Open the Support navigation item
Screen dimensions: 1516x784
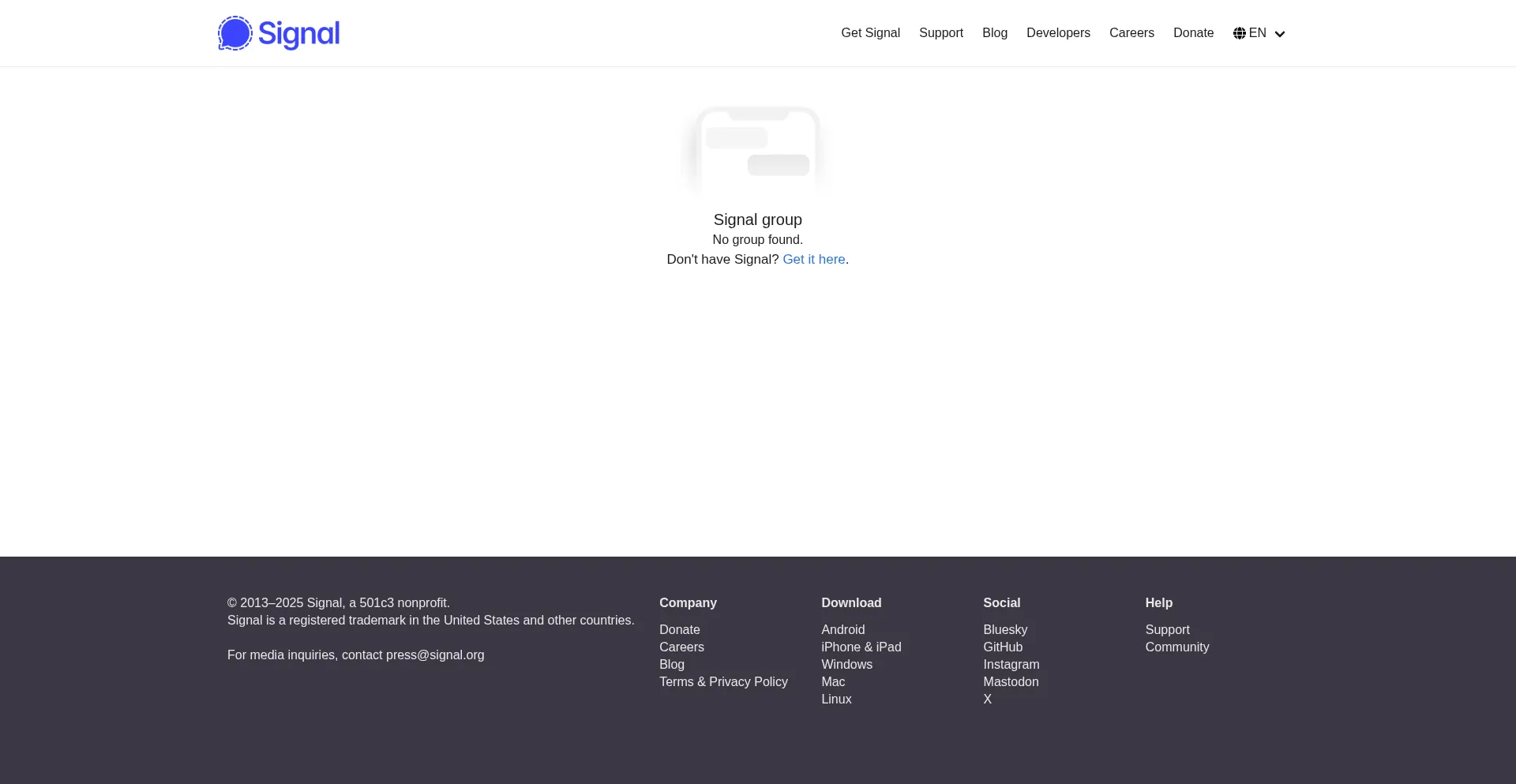point(940,33)
